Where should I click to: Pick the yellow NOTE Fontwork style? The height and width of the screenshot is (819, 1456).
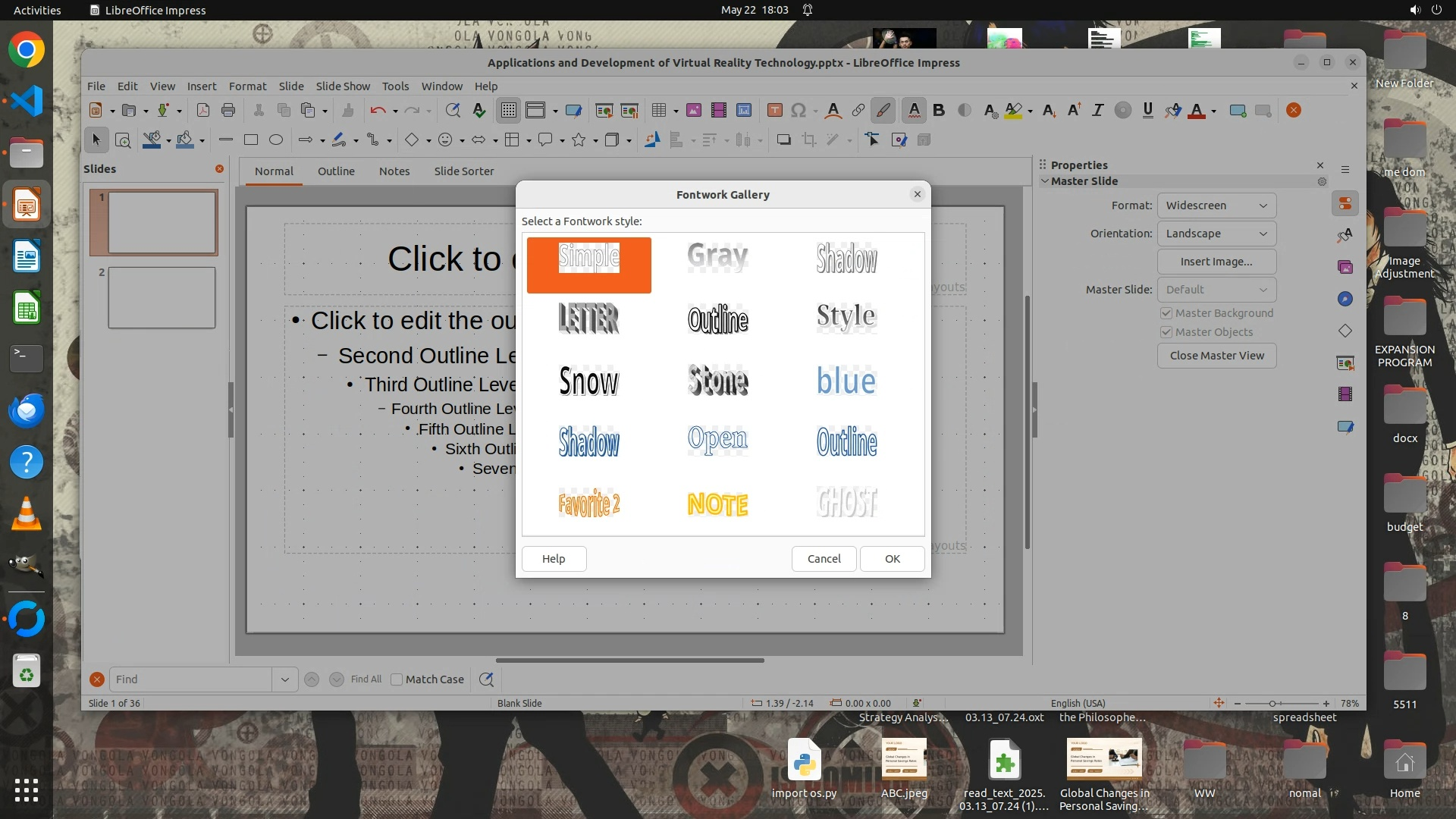717,504
